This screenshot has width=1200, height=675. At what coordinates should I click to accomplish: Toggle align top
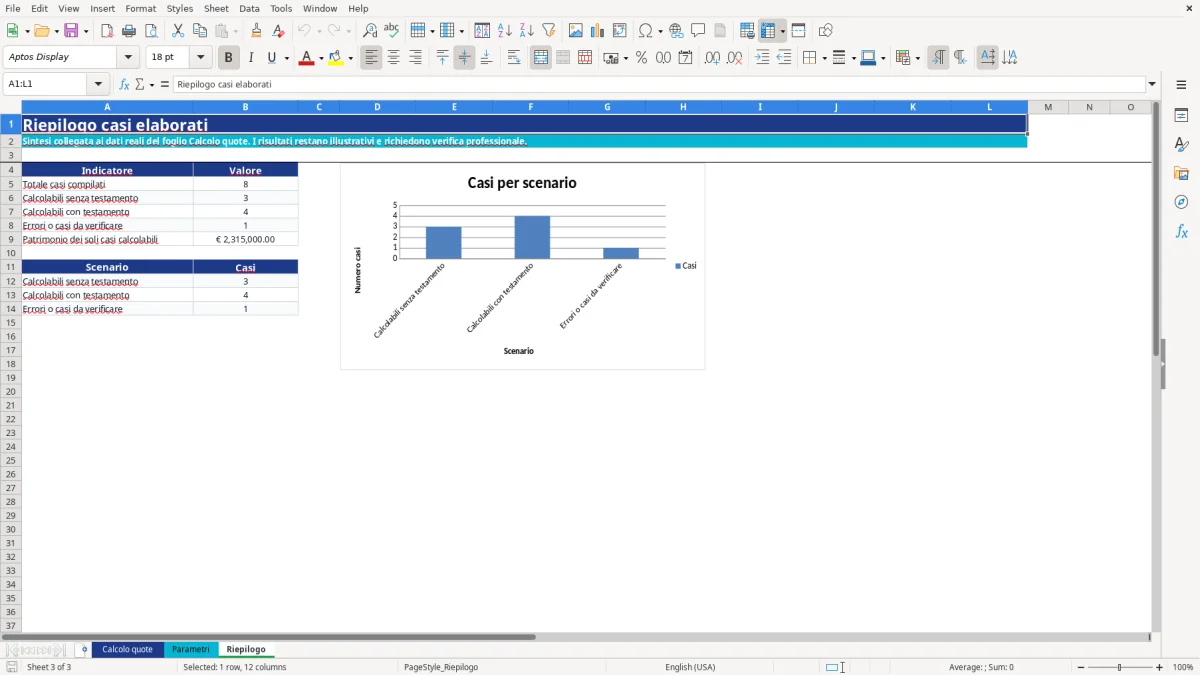pyautogui.click(x=442, y=58)
